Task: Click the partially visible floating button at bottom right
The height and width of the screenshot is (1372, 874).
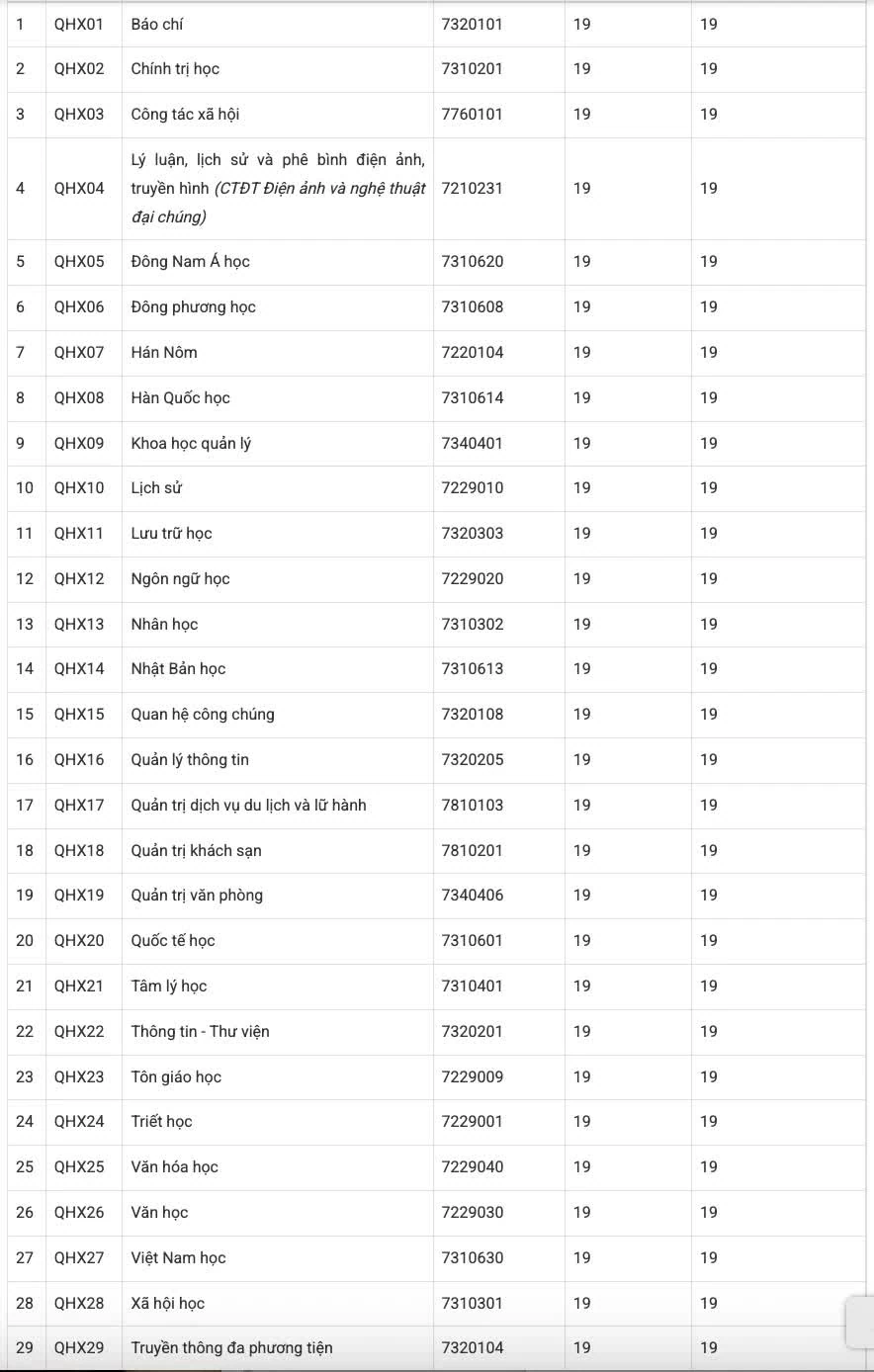Action: [861, 1322]
